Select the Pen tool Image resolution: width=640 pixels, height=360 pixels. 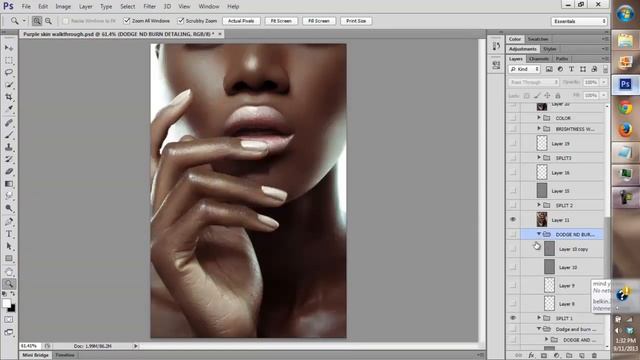pos(9,222)
